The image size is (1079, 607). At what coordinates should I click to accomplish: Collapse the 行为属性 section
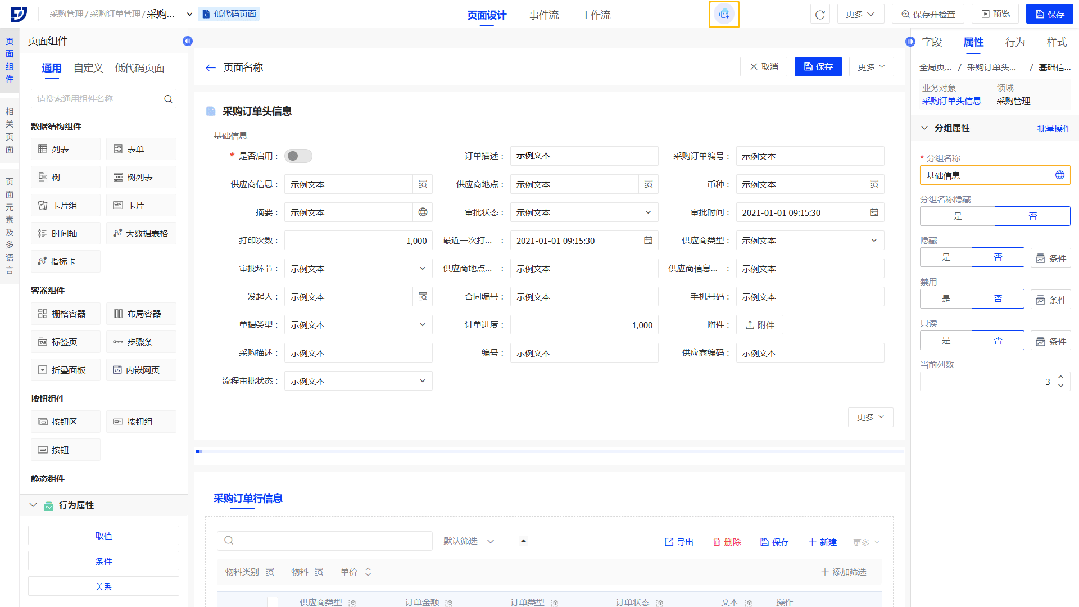point(34,506)
